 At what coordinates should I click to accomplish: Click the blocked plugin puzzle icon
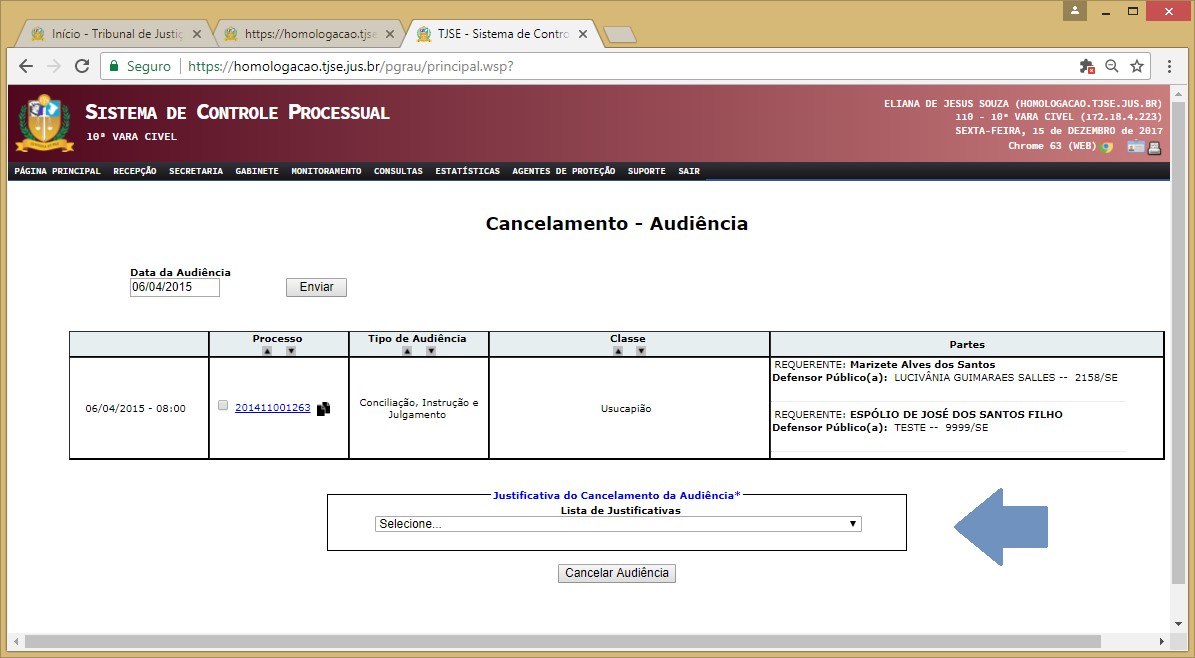pyautogui.click(x=1087, y=66)
